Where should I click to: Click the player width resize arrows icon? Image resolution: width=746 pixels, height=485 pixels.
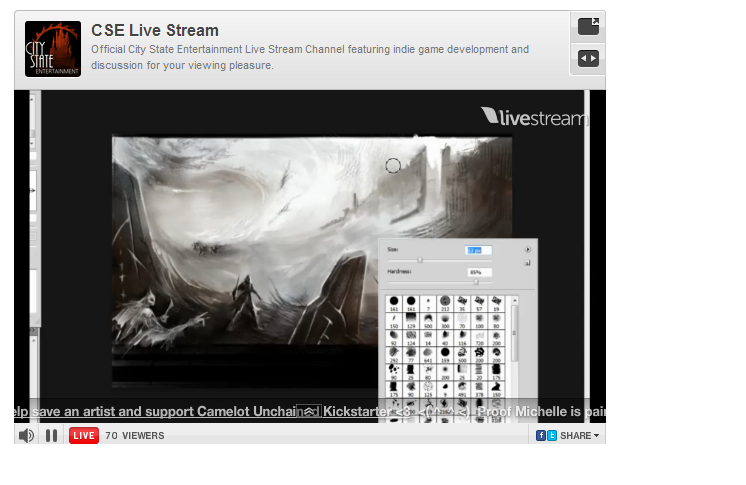(x=588, y=59)
